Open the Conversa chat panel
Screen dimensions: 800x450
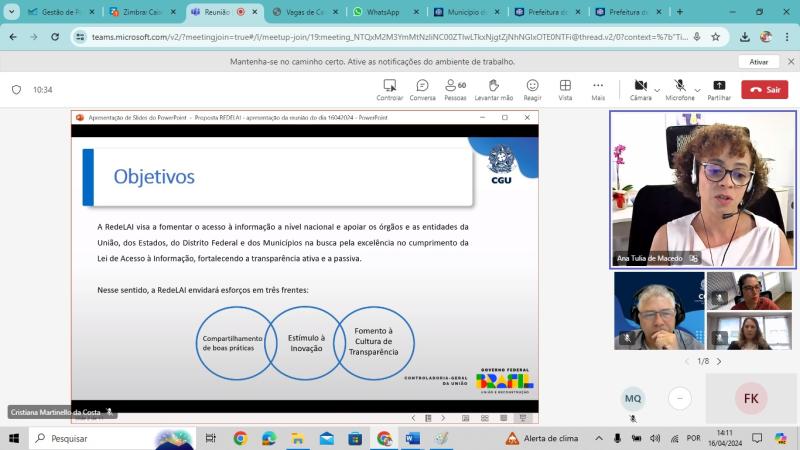[422, 90]
